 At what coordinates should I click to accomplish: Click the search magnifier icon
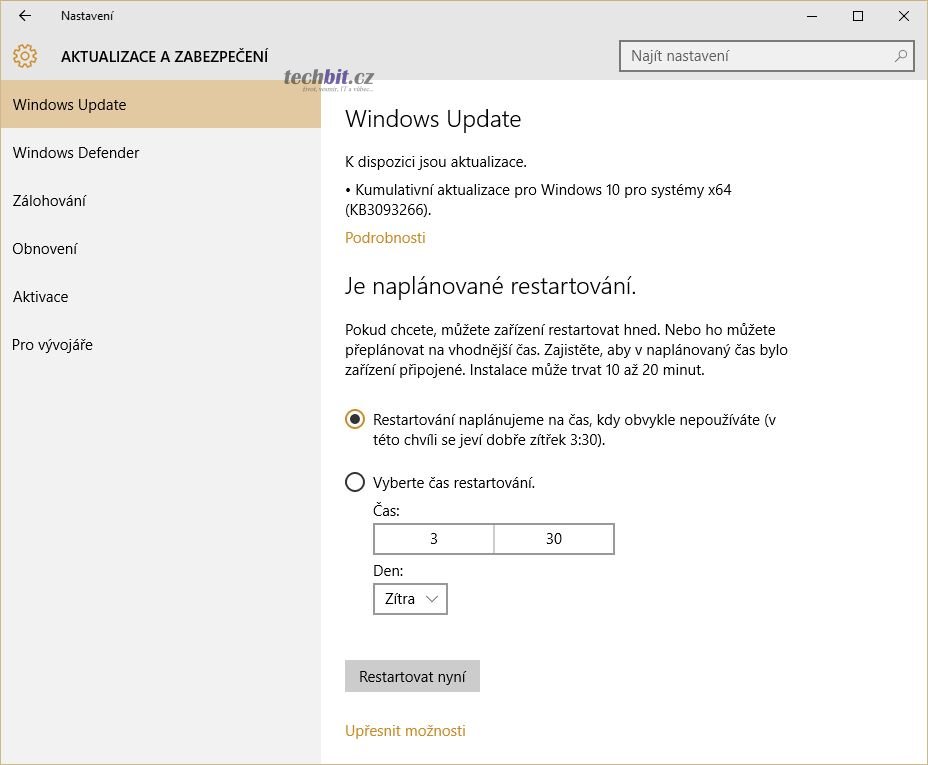(901, 56)
